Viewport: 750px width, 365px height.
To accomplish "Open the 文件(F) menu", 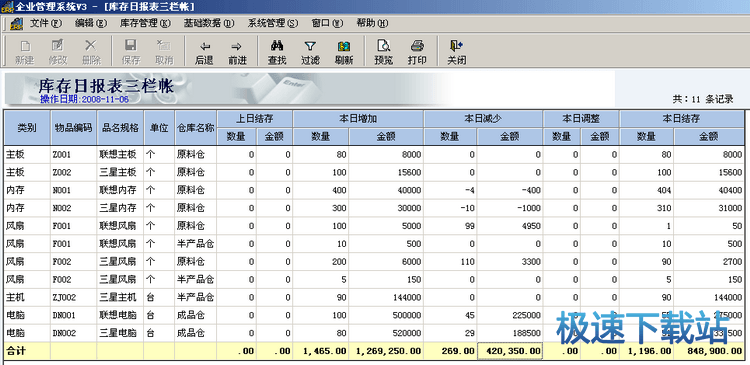I will click(46, 23).
